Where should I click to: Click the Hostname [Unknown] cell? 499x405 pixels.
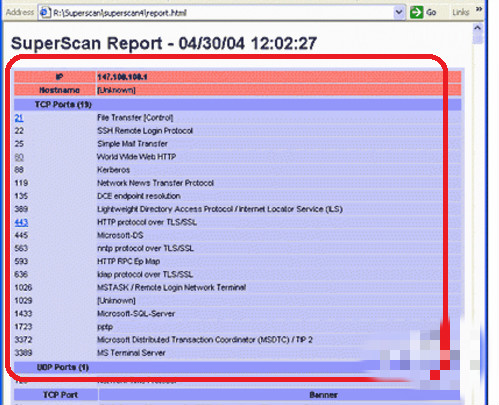coord(279,90)
